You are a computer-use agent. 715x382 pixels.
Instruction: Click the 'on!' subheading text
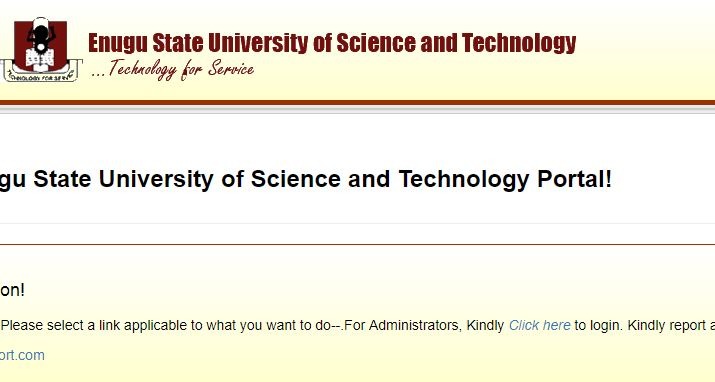pos(12,290)
